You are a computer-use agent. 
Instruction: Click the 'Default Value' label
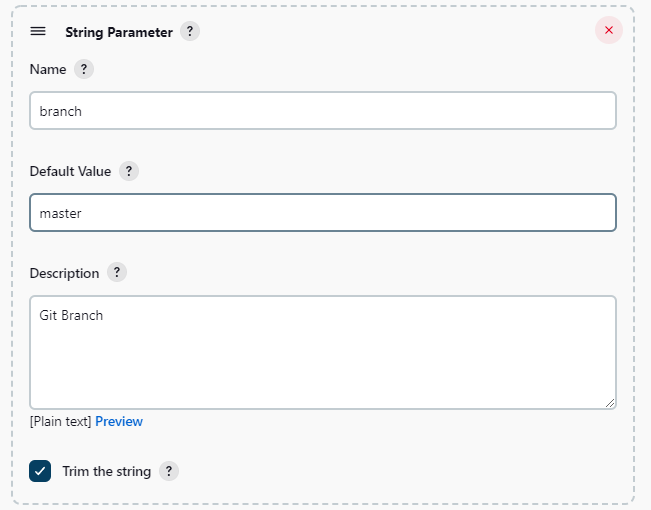click(x=70, y=171)
